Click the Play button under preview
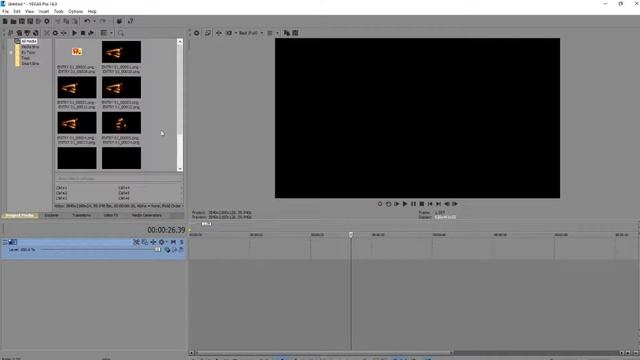The image size is (640, 360). pyautogui.click(x=405, y=204)
